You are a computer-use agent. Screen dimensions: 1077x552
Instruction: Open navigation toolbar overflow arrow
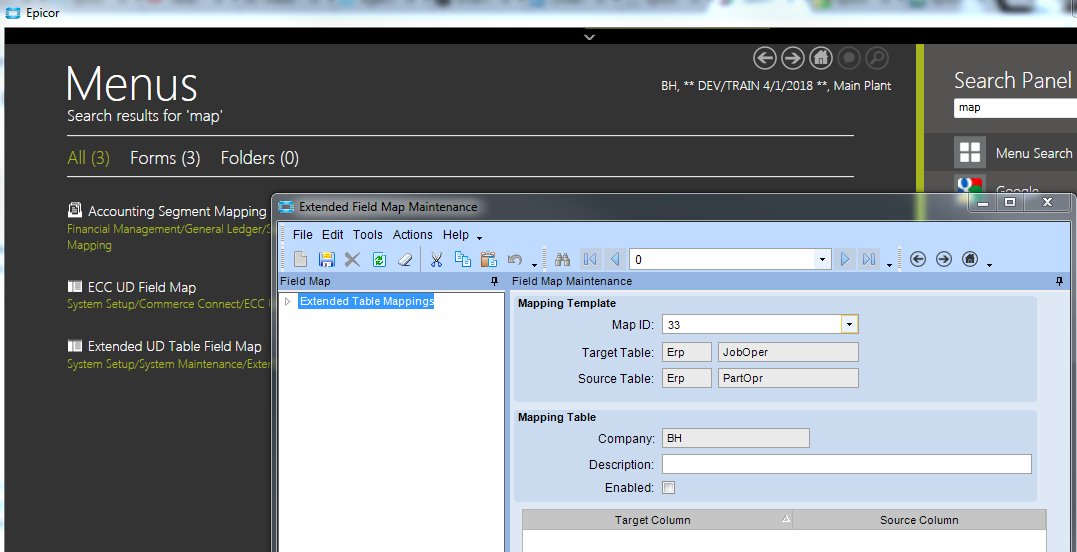click(889, 264)
